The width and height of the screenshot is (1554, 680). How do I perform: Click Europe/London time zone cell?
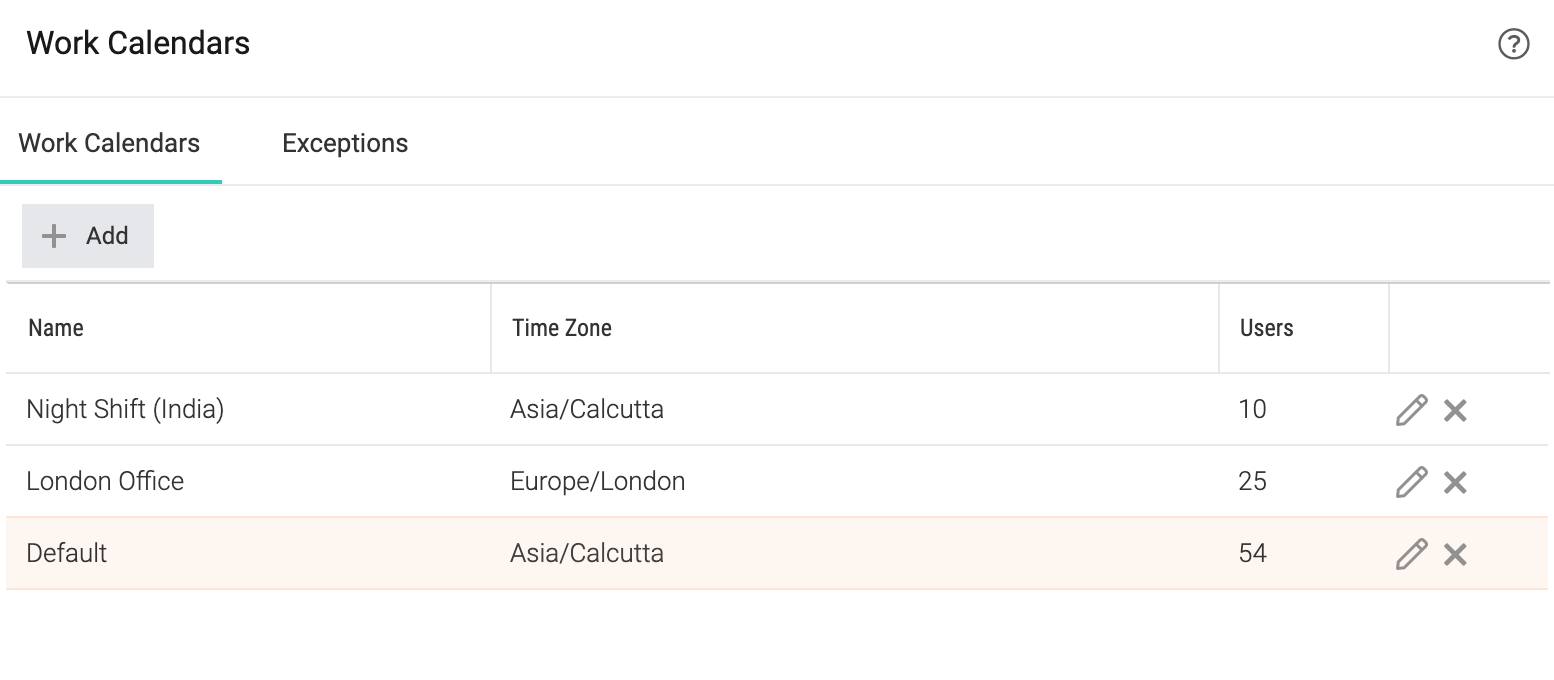[x=598, y=481]
